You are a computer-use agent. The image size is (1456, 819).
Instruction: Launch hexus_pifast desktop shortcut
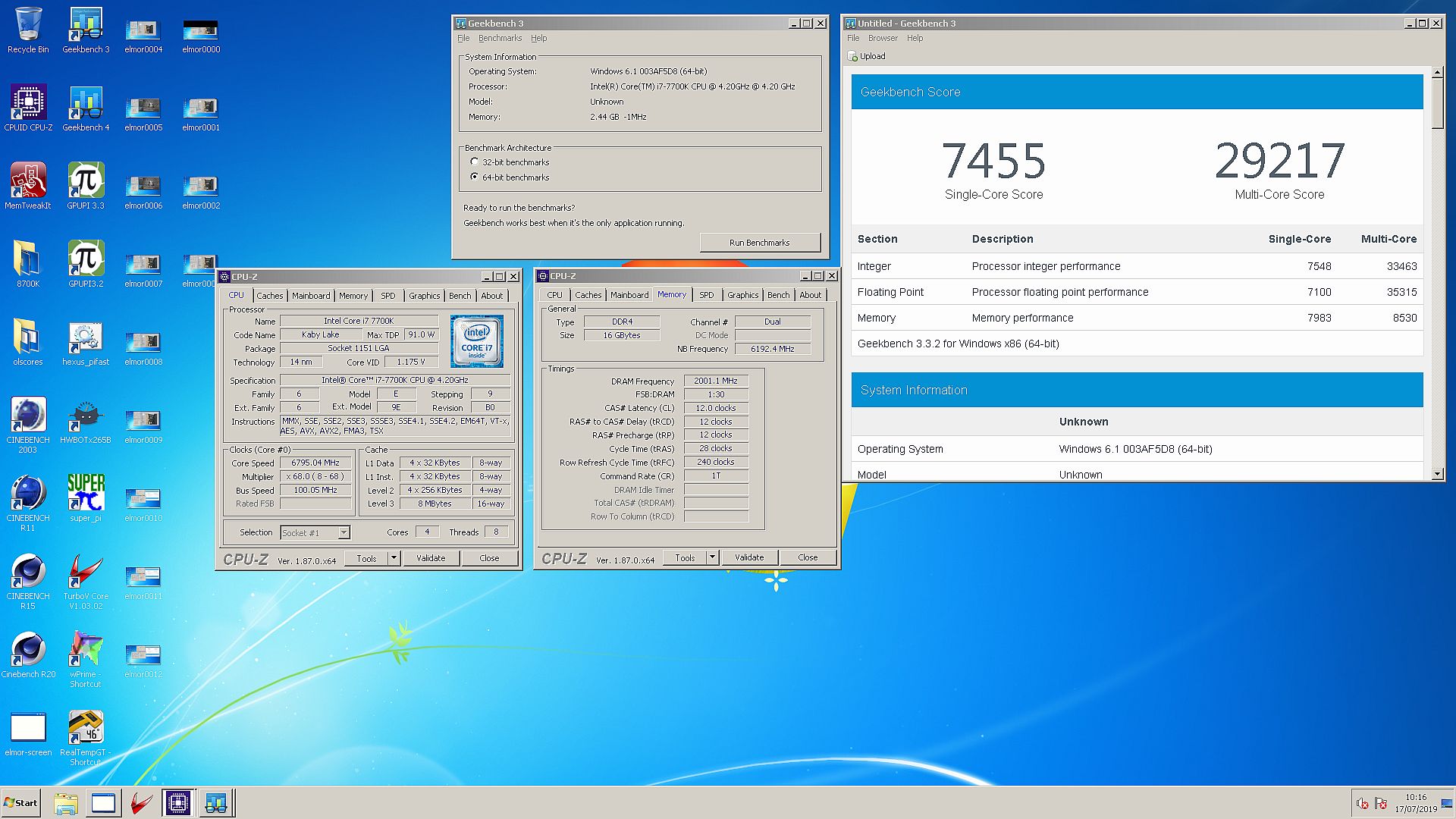tap(86, 343)
